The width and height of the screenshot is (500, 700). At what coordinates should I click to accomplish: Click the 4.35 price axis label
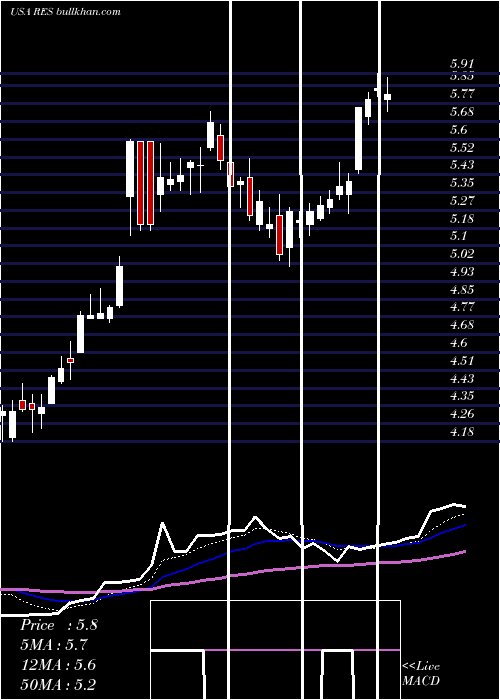(462, 396)
